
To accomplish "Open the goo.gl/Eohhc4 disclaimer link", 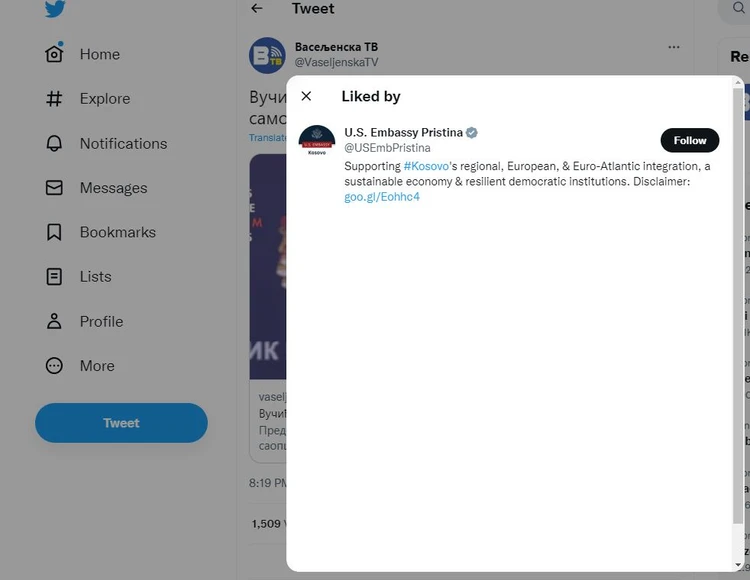I will pyautogui.click(x=382, y=197).
